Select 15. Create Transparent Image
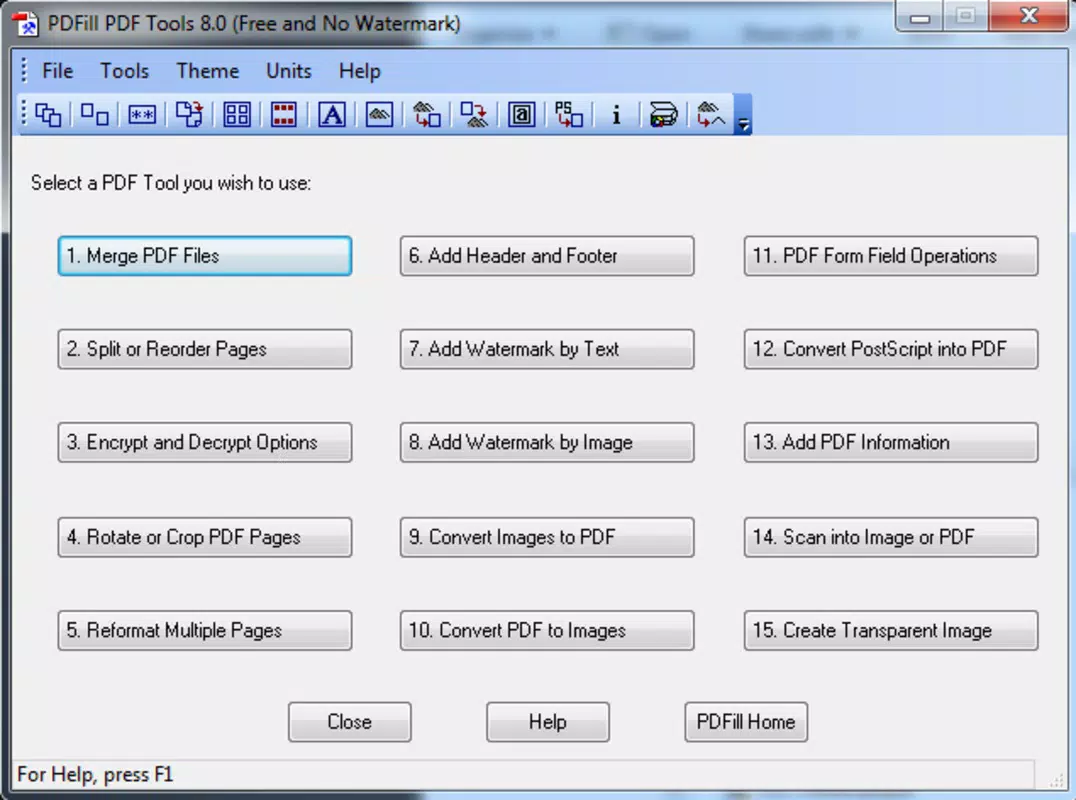 pos(891,631)
